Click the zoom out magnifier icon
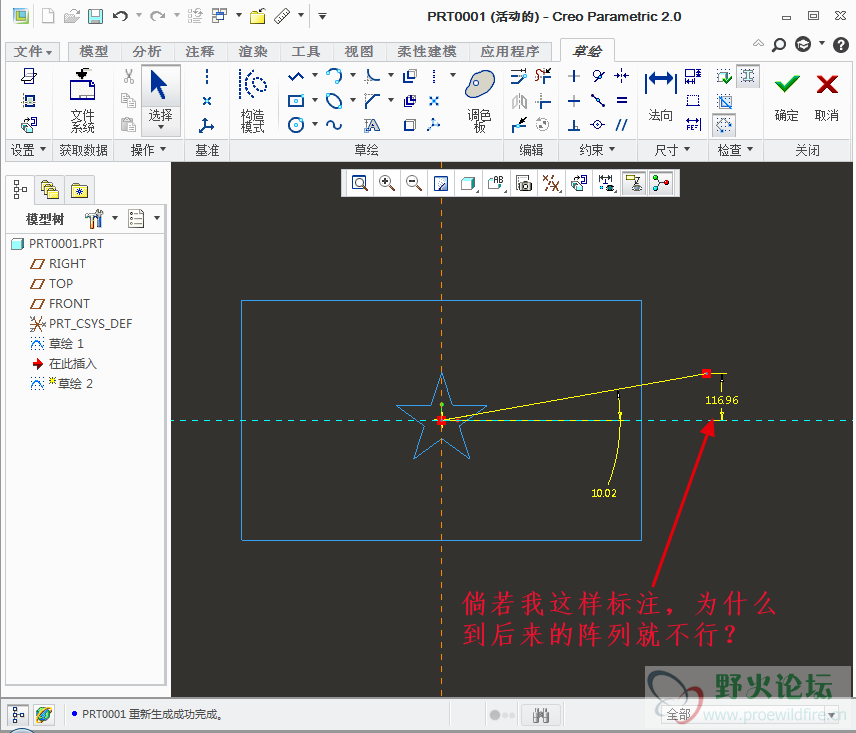 pyautogui.click(x=413, y=183)
